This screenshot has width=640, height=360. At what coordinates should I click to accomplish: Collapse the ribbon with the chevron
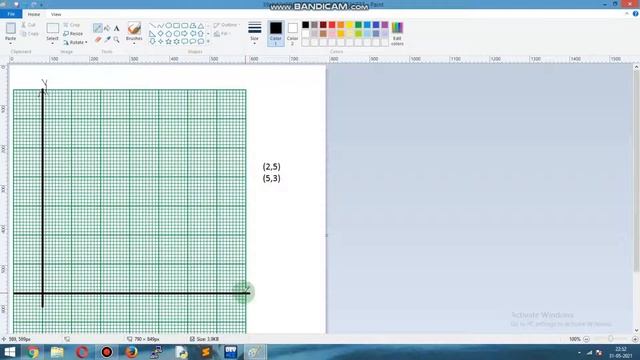[627, 14]
